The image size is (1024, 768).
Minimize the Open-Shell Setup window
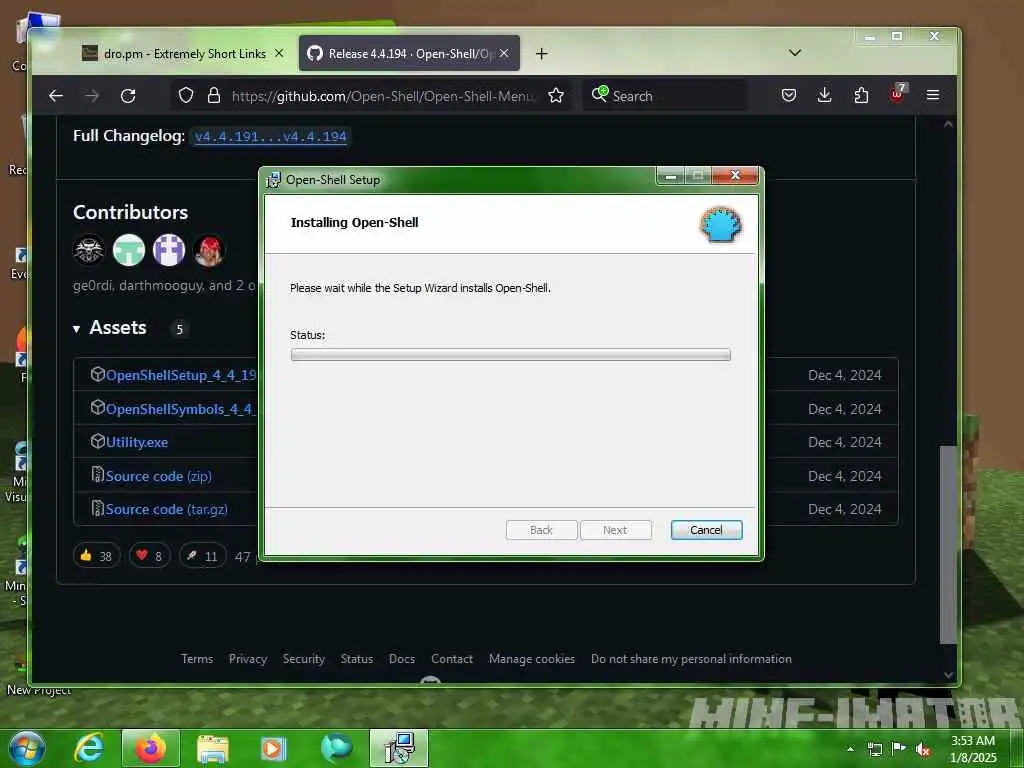(x=671, y=175)
